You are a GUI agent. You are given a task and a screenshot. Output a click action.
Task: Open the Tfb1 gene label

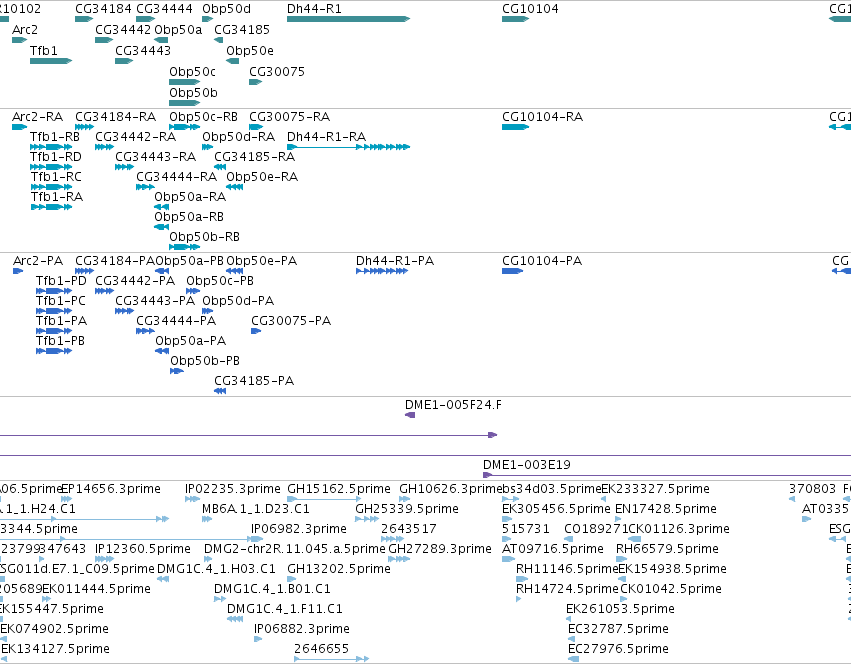(43, 50)
